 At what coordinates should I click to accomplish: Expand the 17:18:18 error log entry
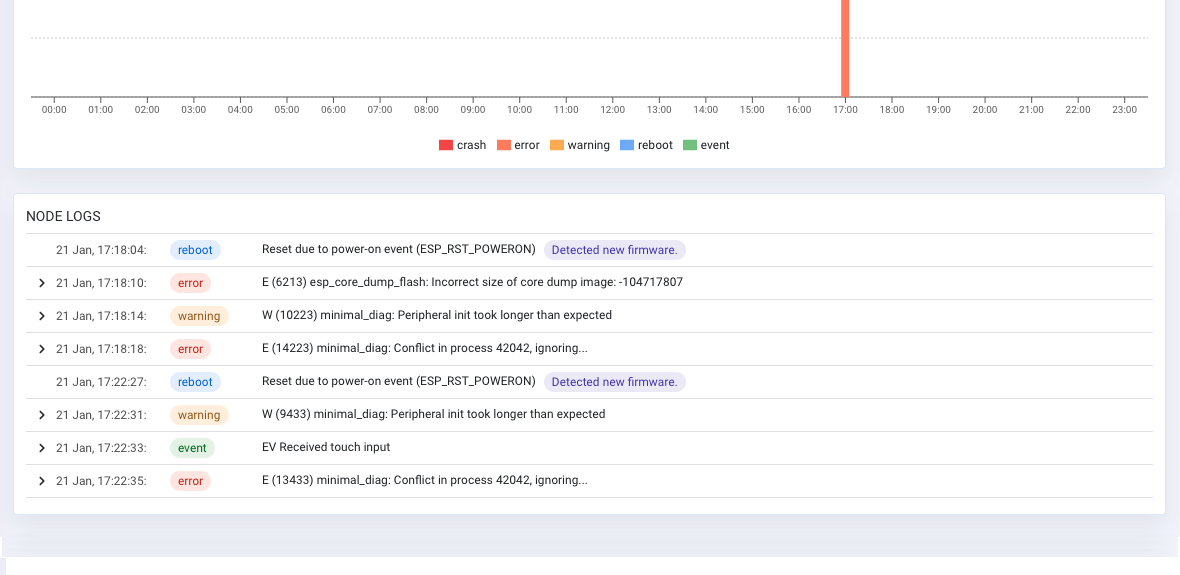[41, 349]
